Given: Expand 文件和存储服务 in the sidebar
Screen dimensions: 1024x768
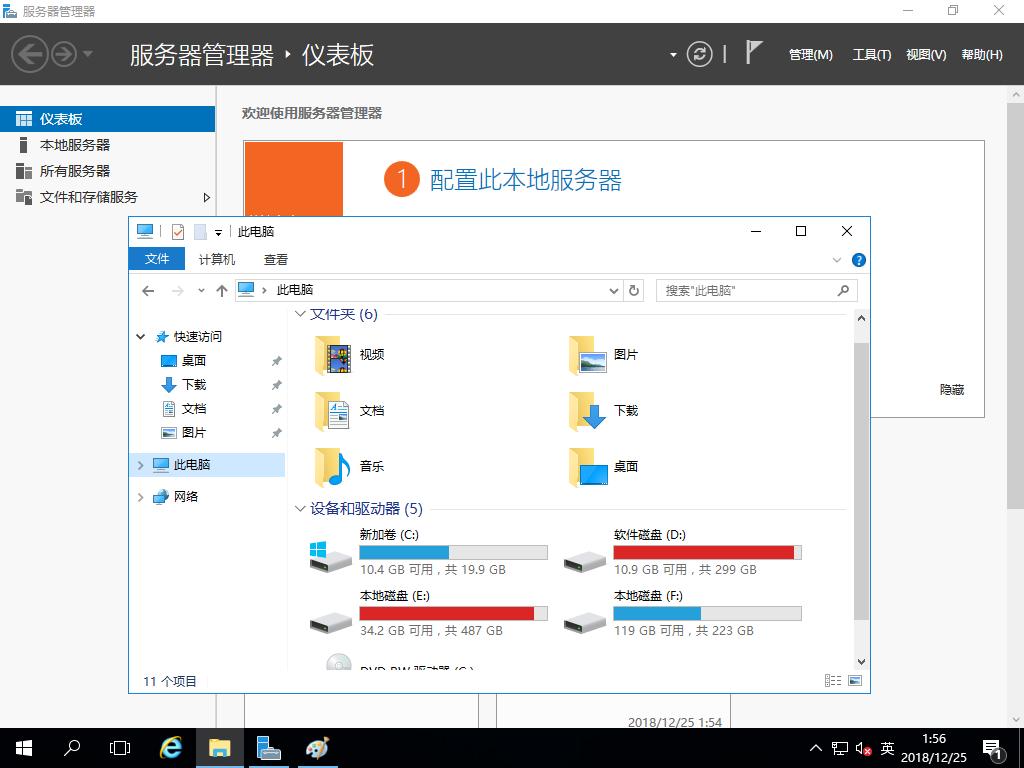Looking at the screenshot, I should [207, 197].
